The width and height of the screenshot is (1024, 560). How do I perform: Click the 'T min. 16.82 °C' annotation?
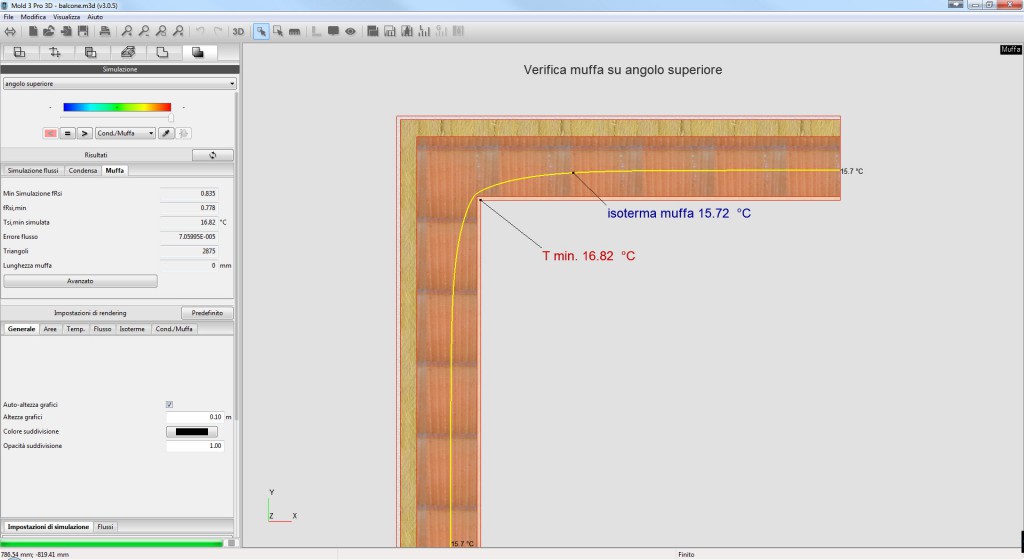[x=588, y=256]
